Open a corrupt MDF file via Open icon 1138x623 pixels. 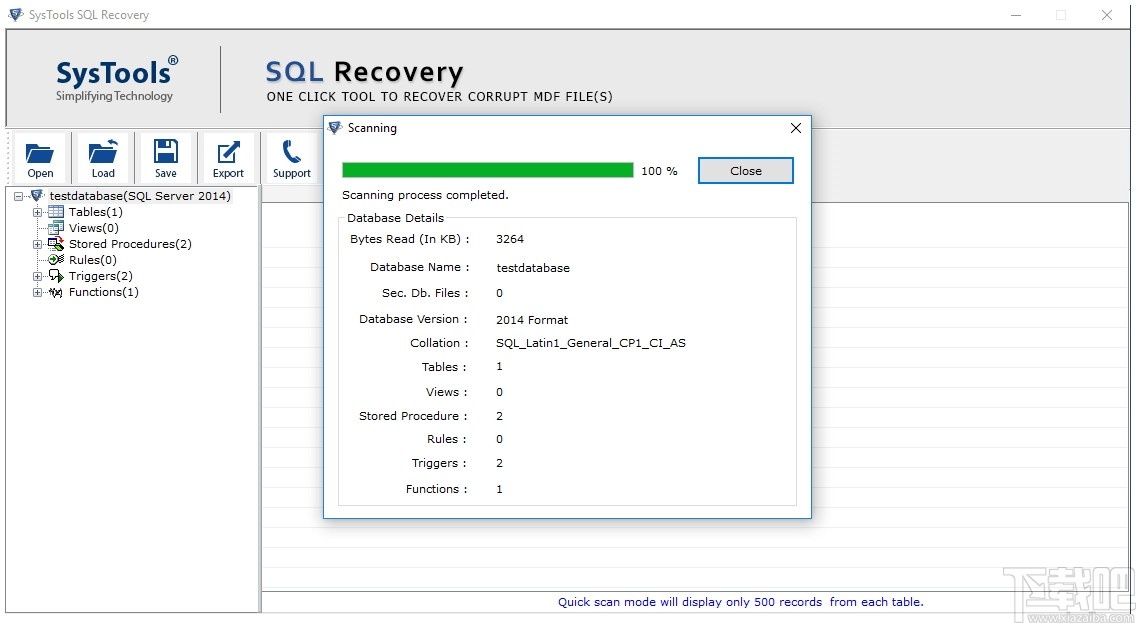(x=39, y=156)
